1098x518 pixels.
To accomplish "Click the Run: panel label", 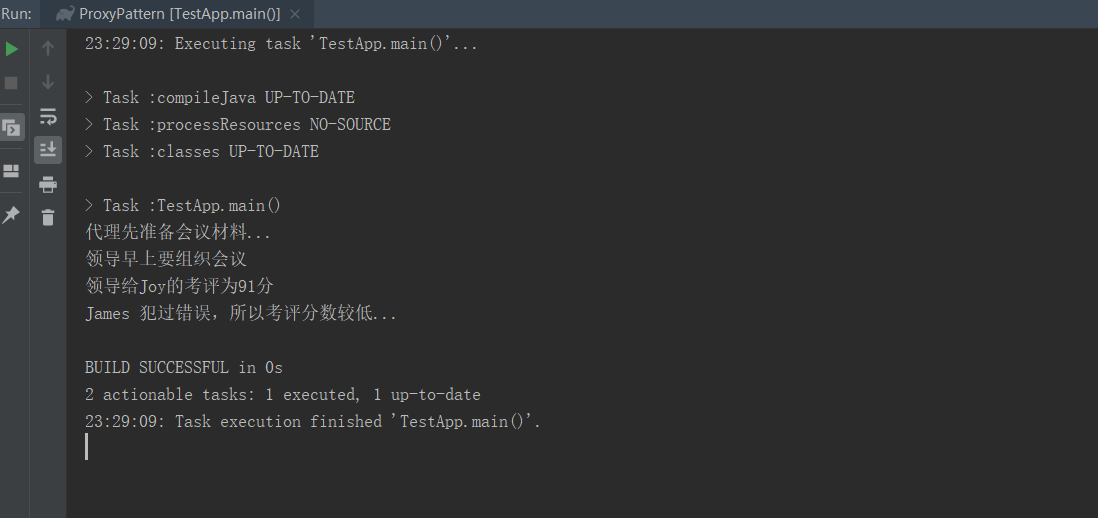I will click(16, 14).
